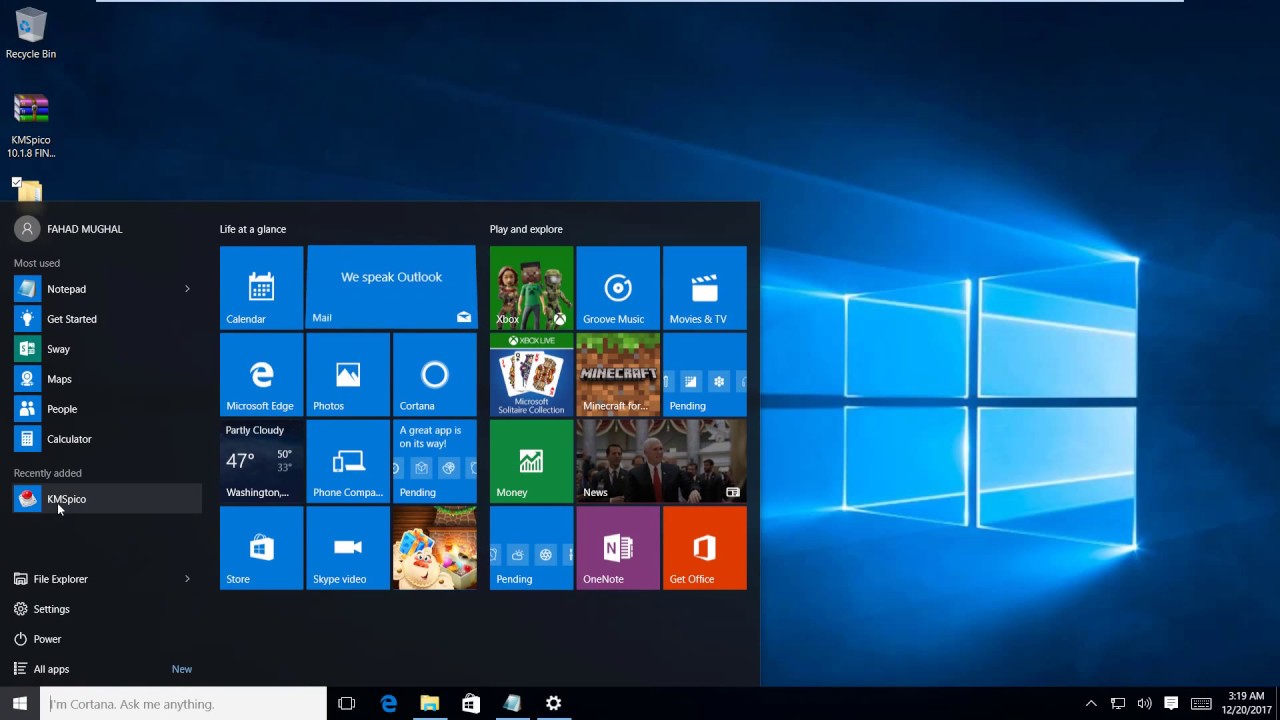Image resolution: width=1280 pixels, height=720 pixels.
Task: Open the volume tray icon
Action: [x=1144, y=704]
